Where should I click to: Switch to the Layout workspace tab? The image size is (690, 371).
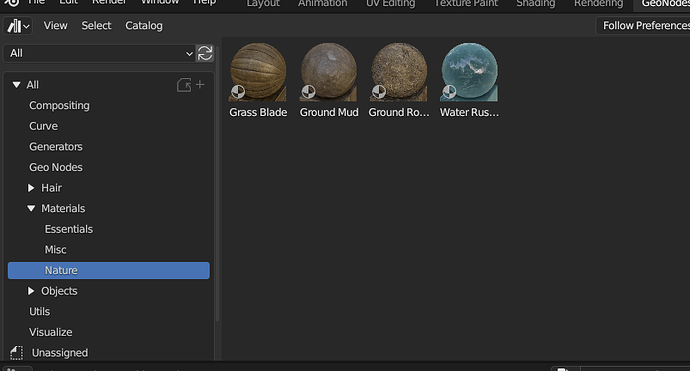tap(263, 4)
